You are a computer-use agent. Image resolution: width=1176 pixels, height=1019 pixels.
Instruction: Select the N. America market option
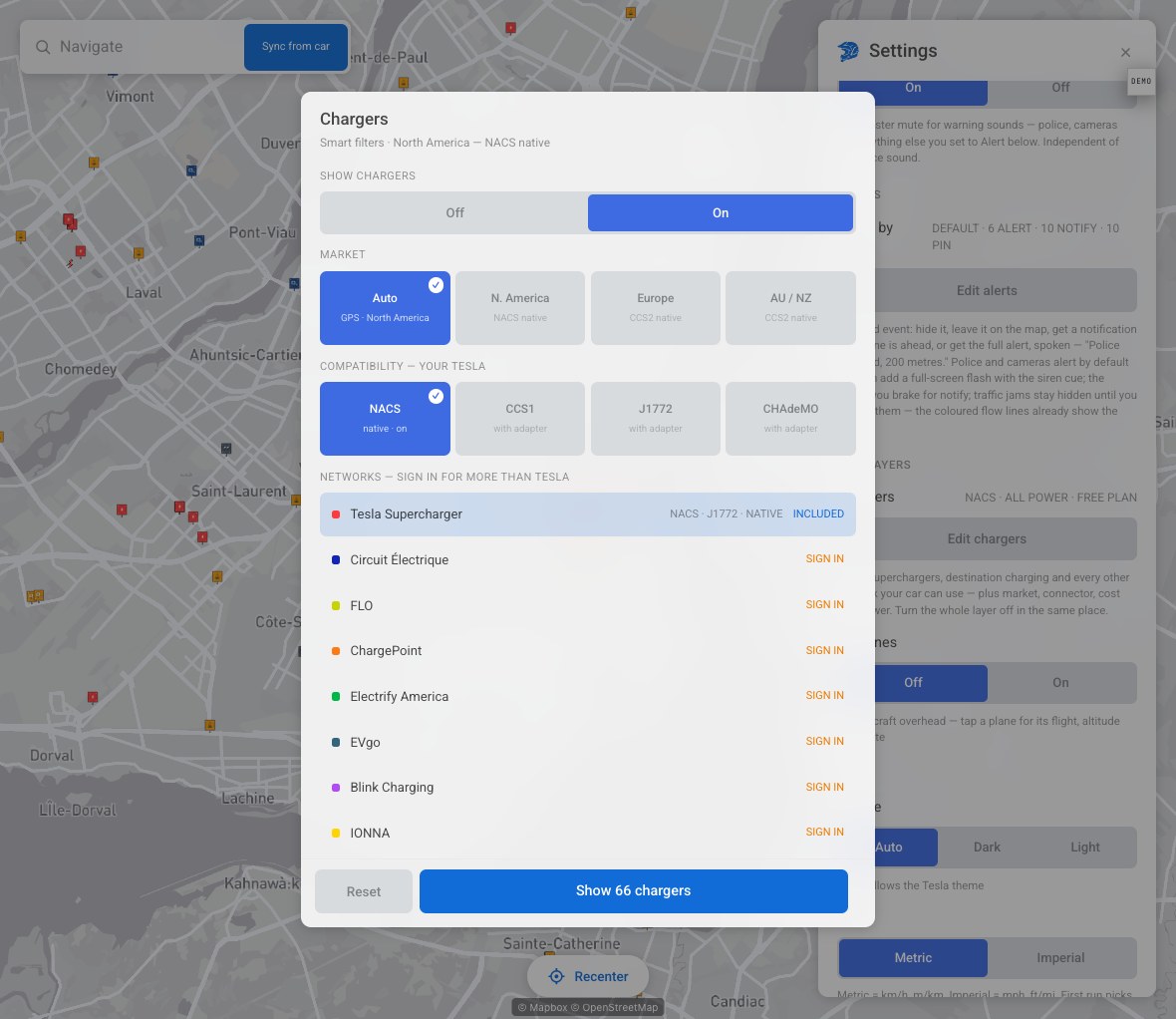520,308
